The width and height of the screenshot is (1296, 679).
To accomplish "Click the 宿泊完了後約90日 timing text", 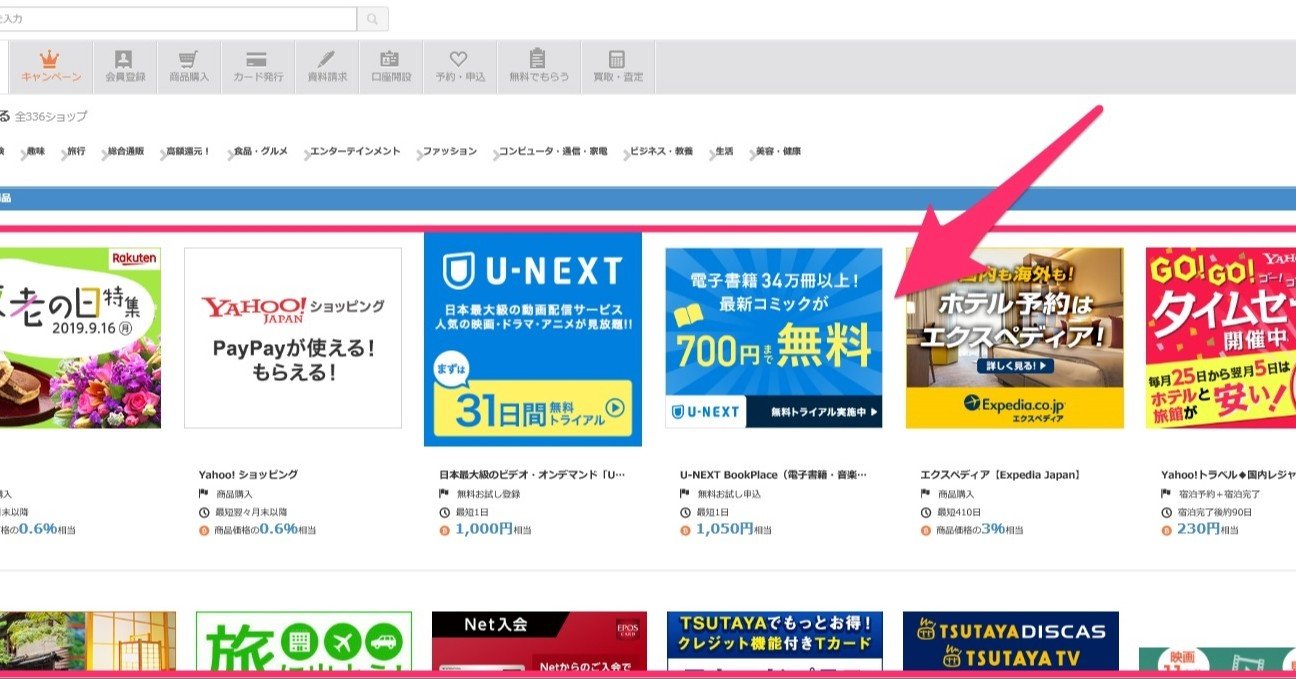I will tap(1214, 512).
